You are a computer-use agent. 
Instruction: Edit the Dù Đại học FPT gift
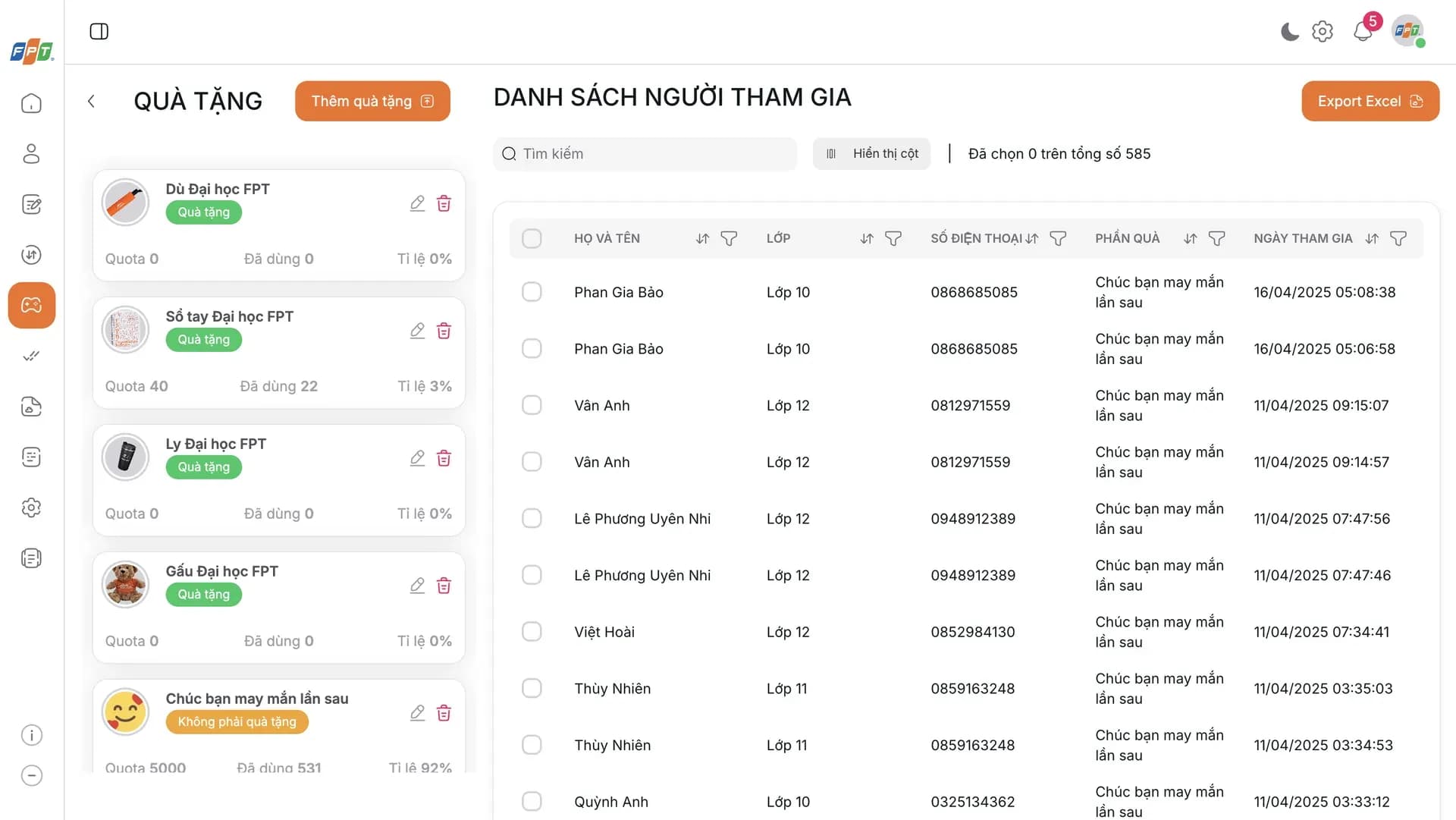(x=417, y=203)
